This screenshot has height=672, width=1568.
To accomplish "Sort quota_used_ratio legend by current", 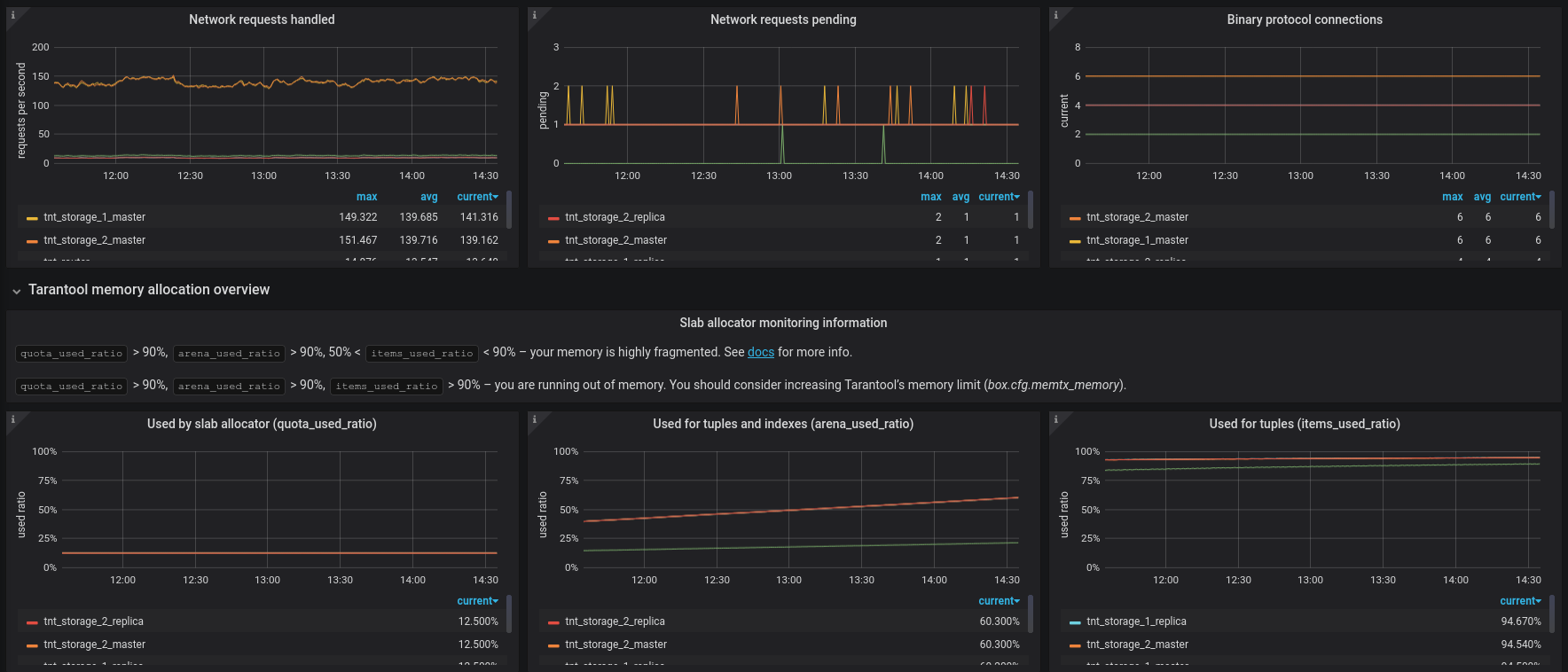I will point(477,601).
